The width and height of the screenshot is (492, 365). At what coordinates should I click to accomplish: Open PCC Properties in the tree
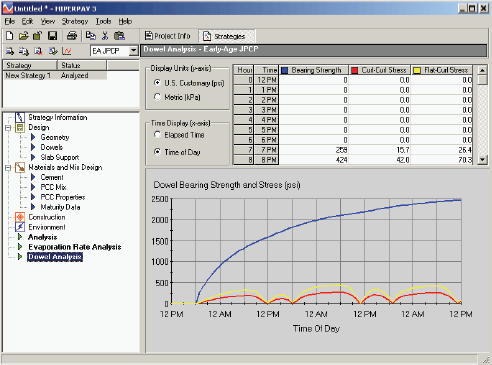pyautogui.click(x=63, y=197)
